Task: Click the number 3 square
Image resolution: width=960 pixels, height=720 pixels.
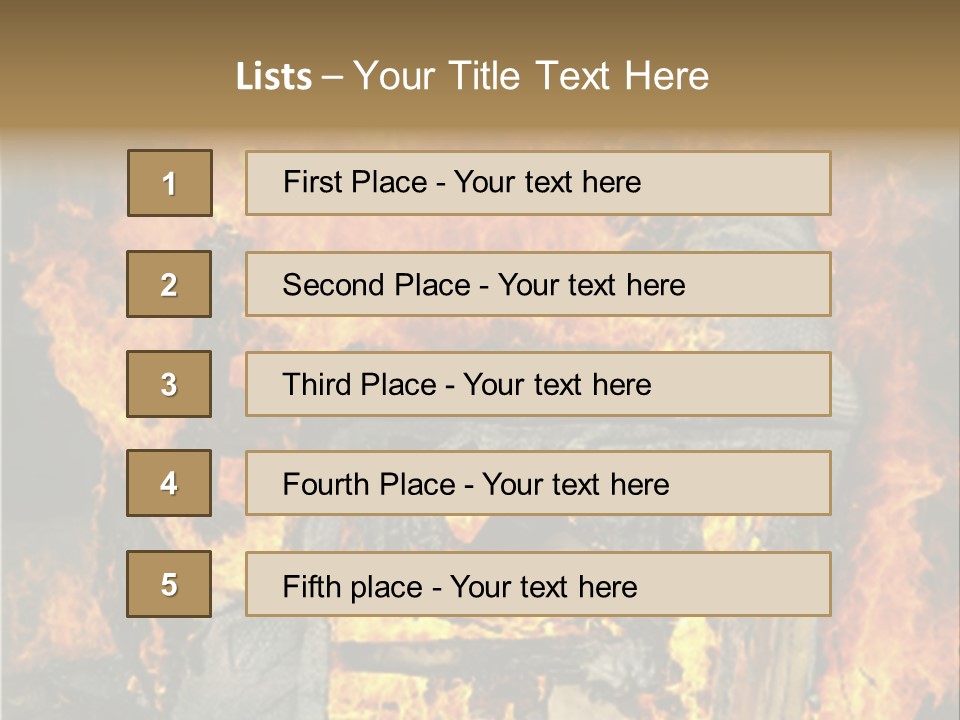Action: (x=169, y=384)
